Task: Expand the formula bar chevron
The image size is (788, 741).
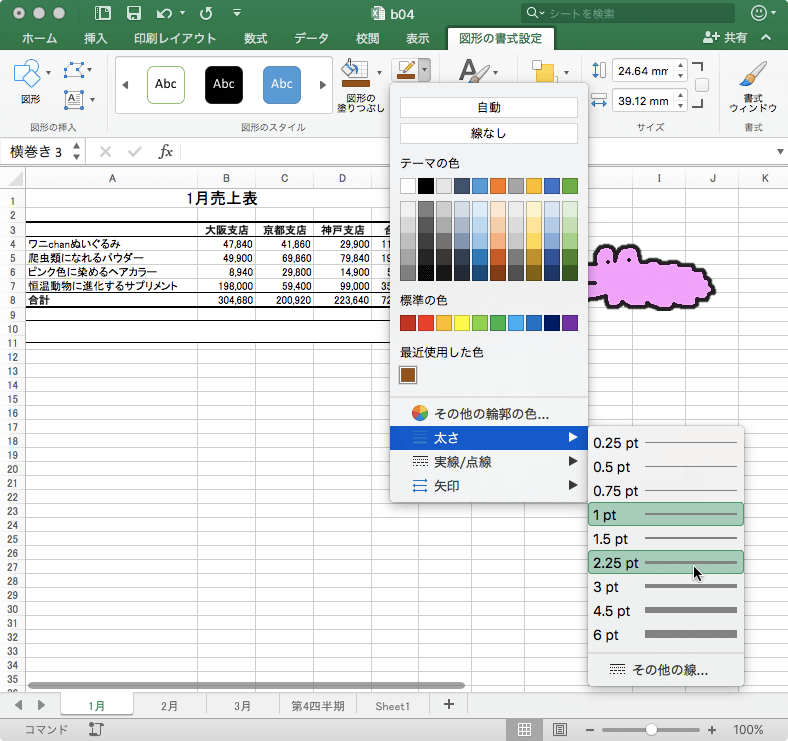Action: click(780, 151)
